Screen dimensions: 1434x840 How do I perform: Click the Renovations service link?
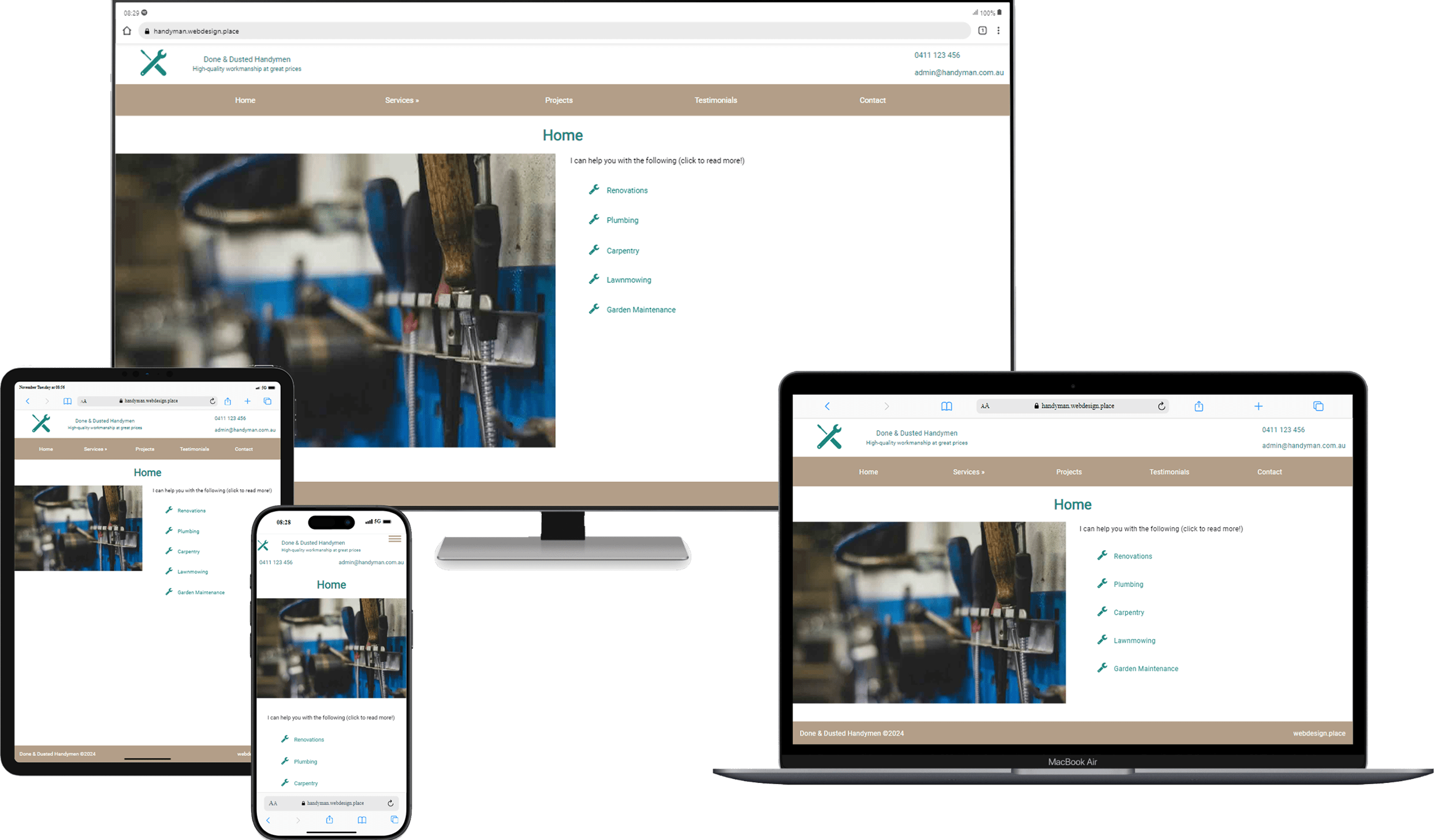coord(626,190)
